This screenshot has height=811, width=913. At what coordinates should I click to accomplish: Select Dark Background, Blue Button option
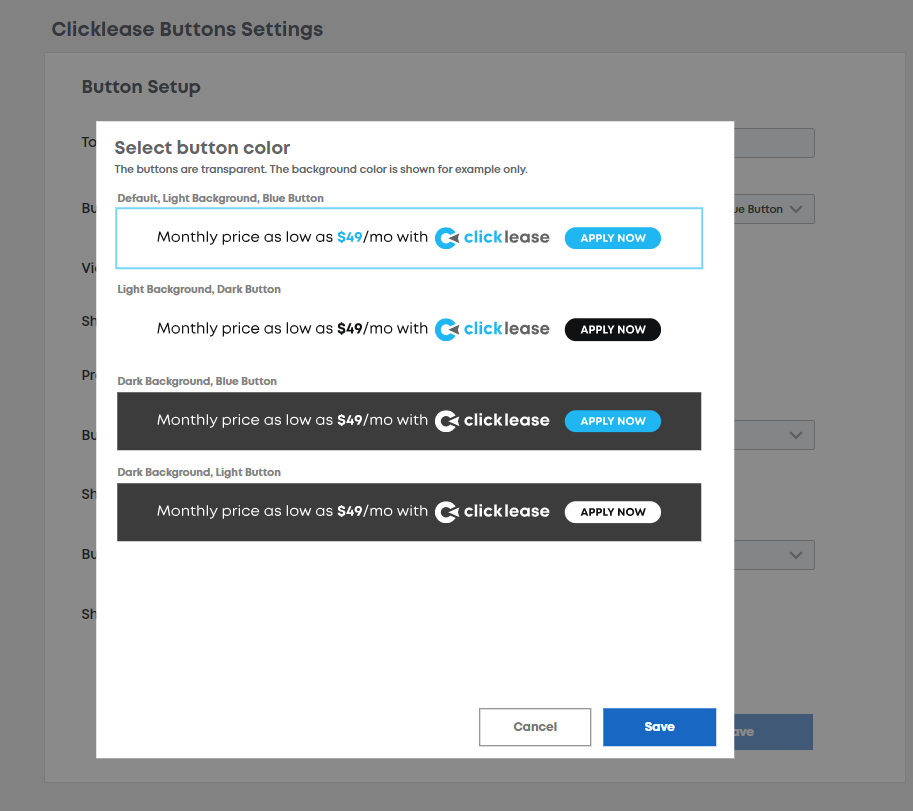pos(409,421)
